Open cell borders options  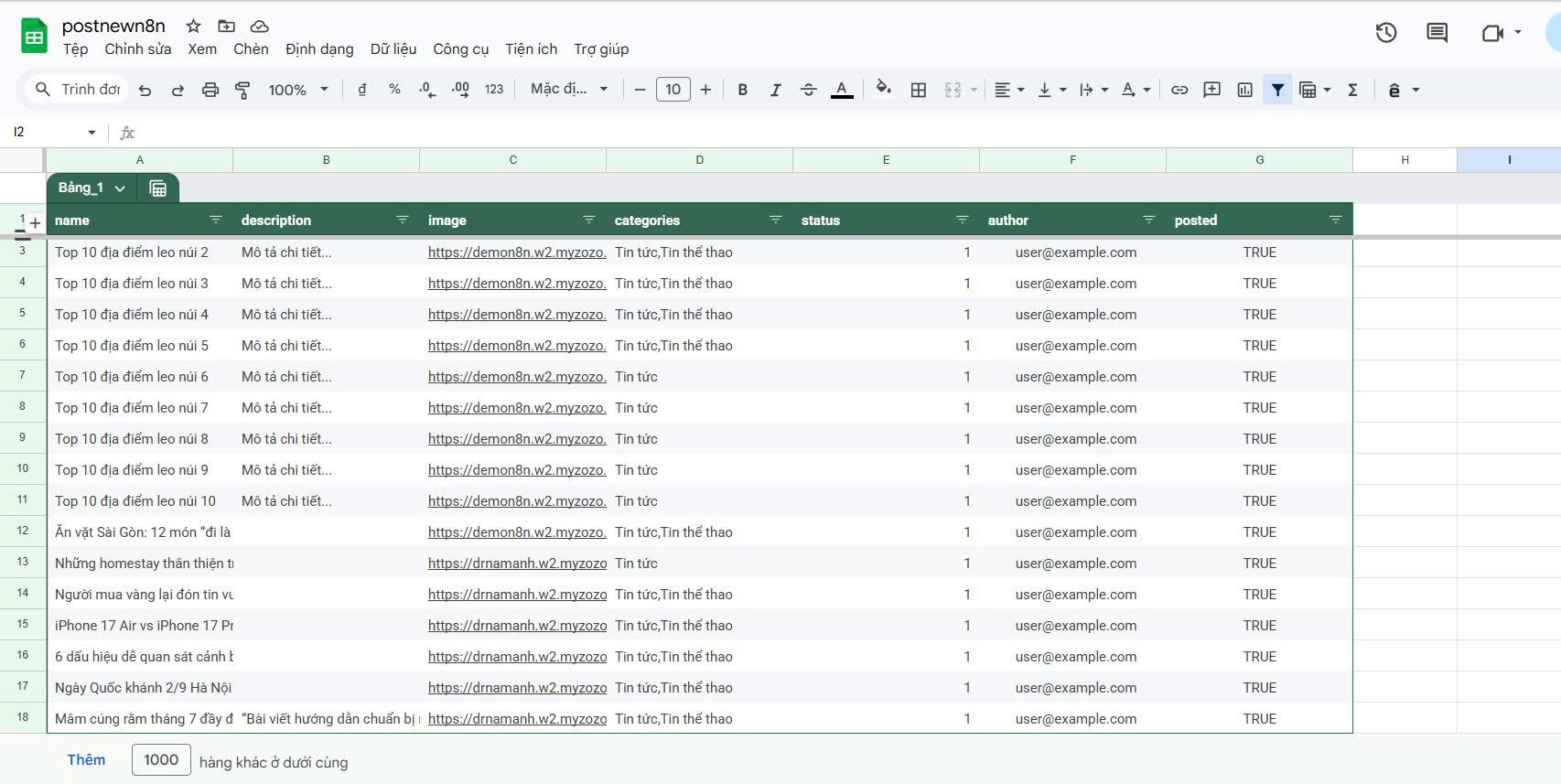tap(919, 90)
